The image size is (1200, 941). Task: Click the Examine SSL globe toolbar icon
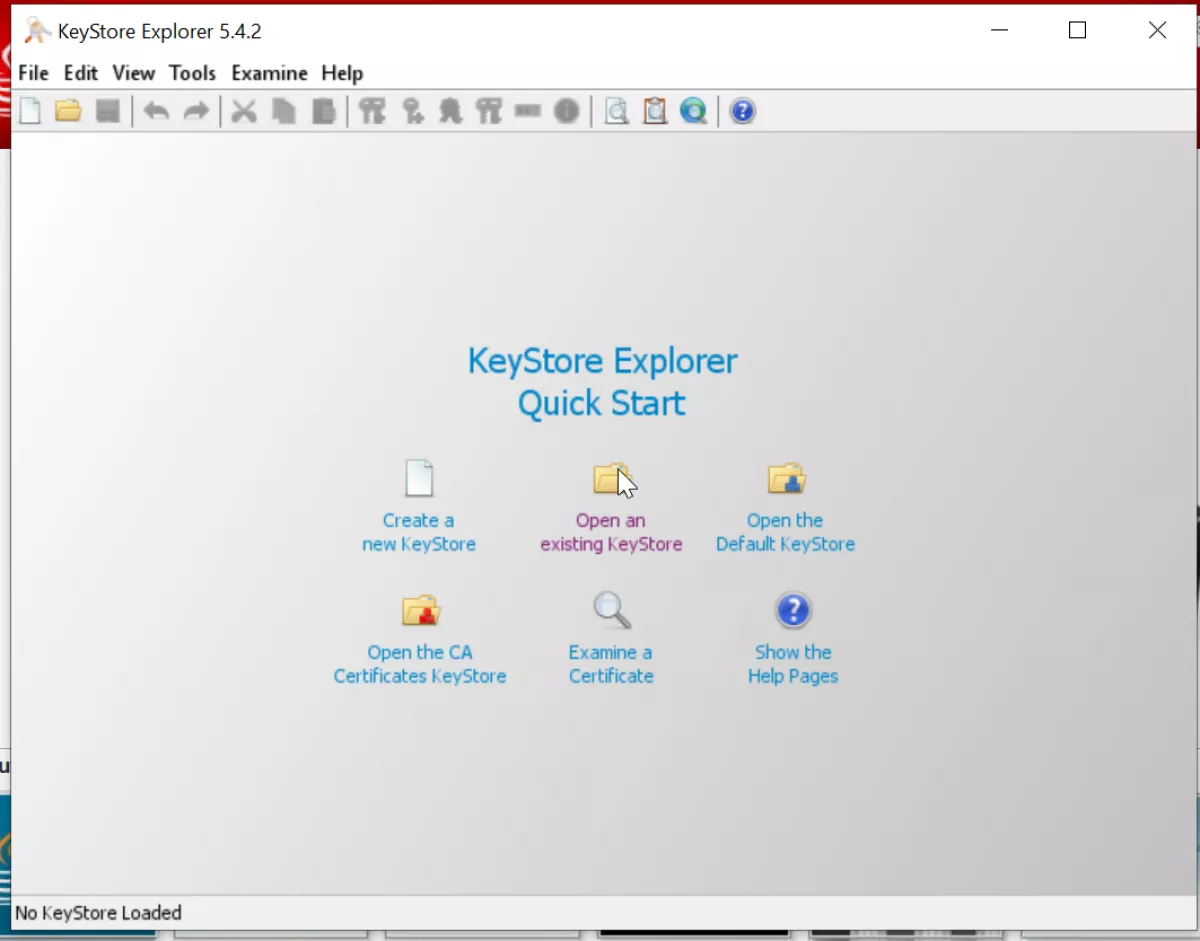point(694,111)
